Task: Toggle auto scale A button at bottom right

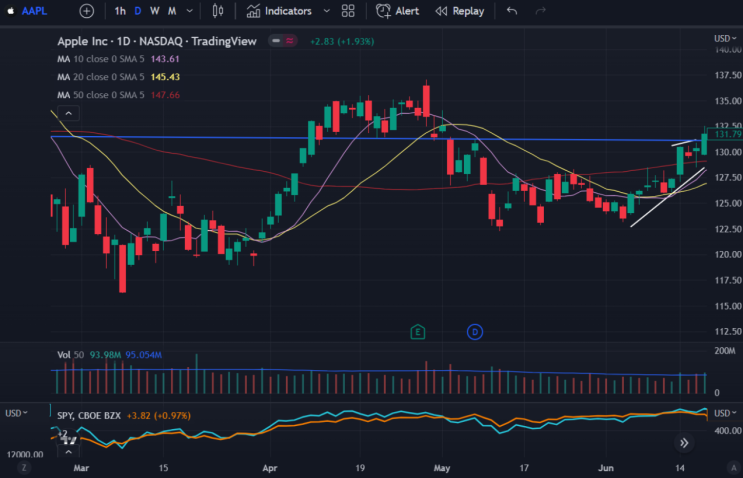Action: point(734,468)
